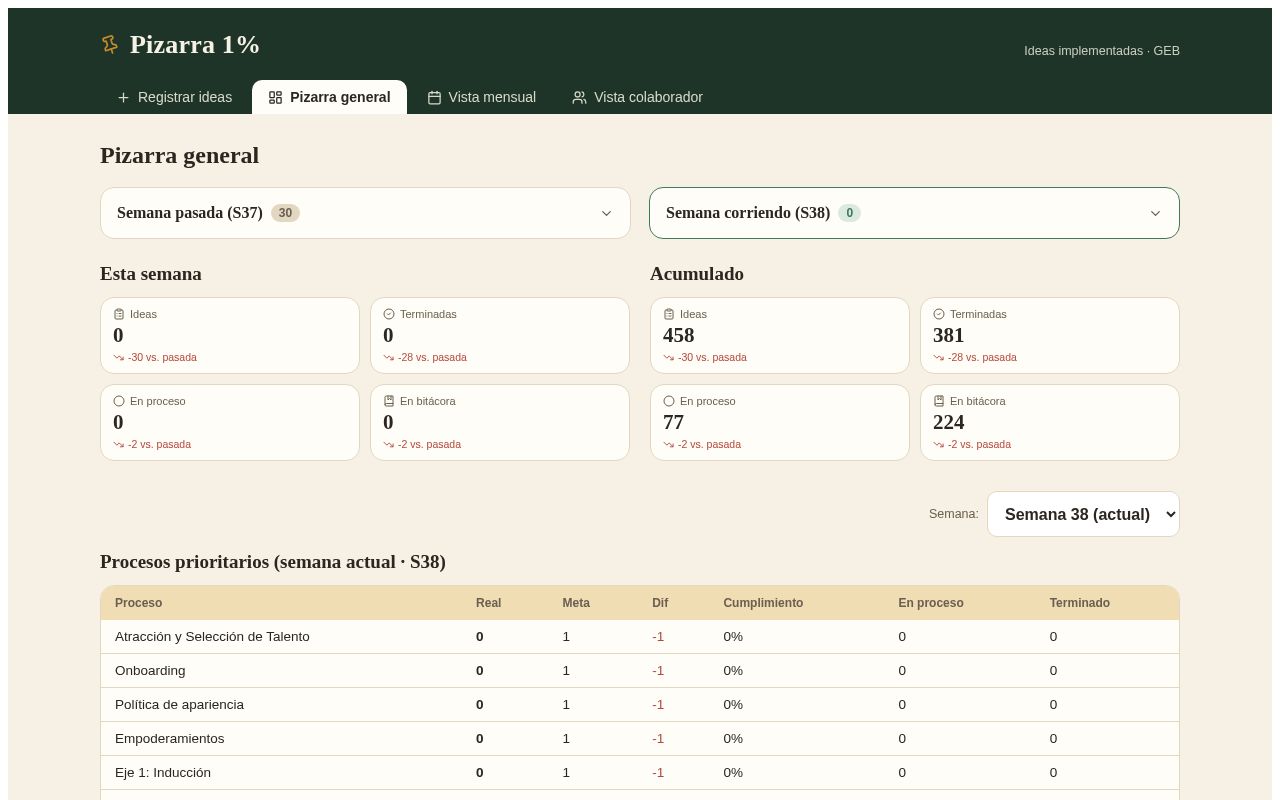Click the pushpin logo icon beside Pizarra 1%
This screenshot has height=800, width=1280.
tap(110, 44)
